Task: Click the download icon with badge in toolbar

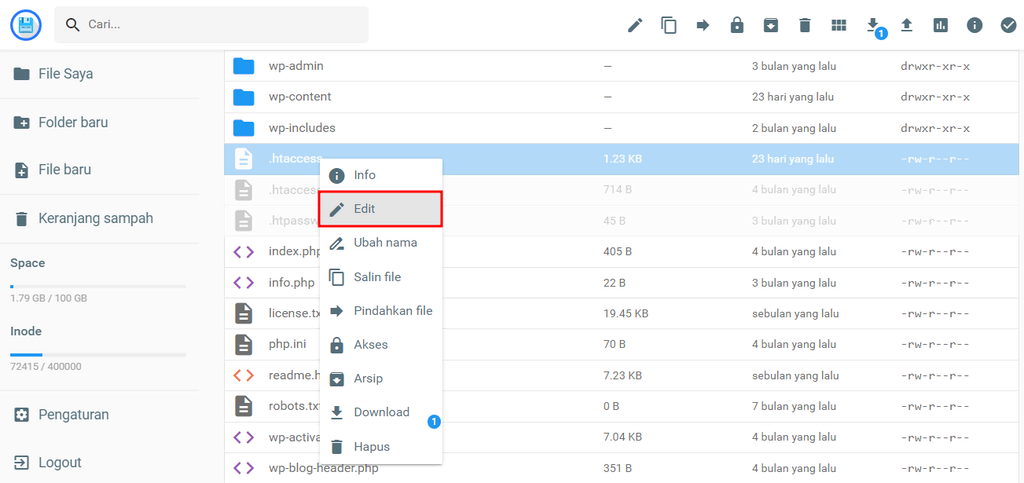Action: (x=872, y=25)
